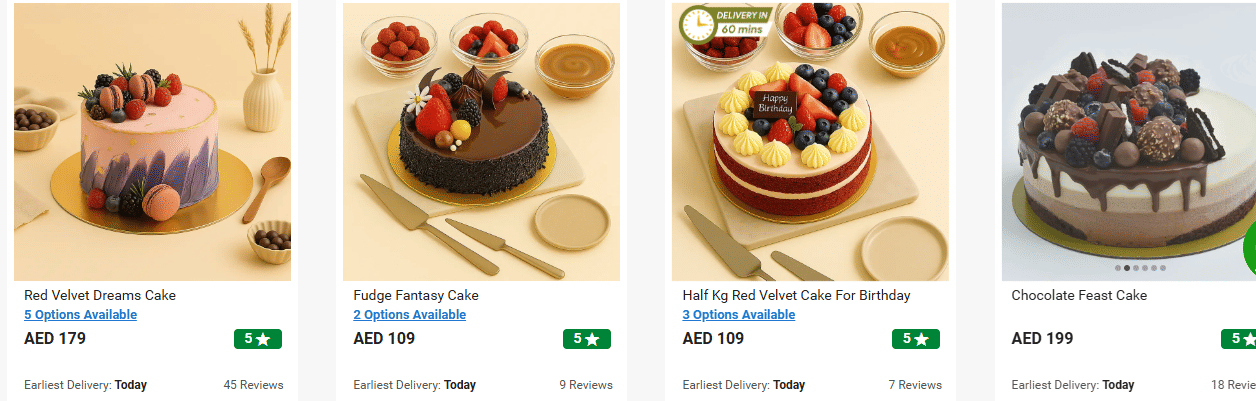Click the Chocolate Feast Cake title
The image size is (1256, 401).
(1079, 296)
